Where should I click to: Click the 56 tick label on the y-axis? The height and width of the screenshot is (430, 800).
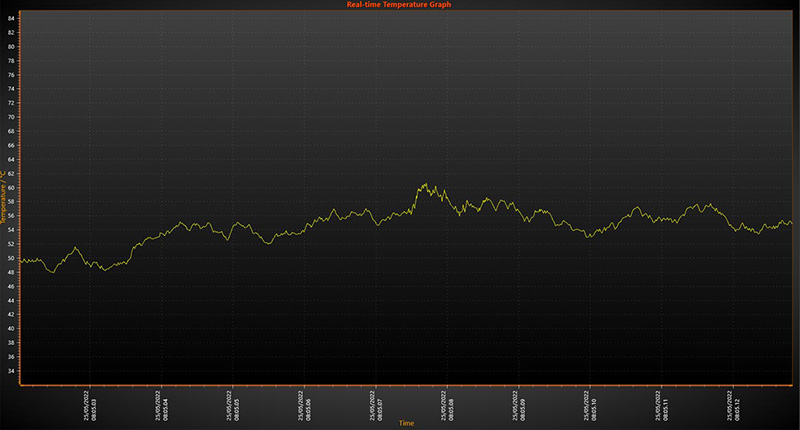(11, 216)
